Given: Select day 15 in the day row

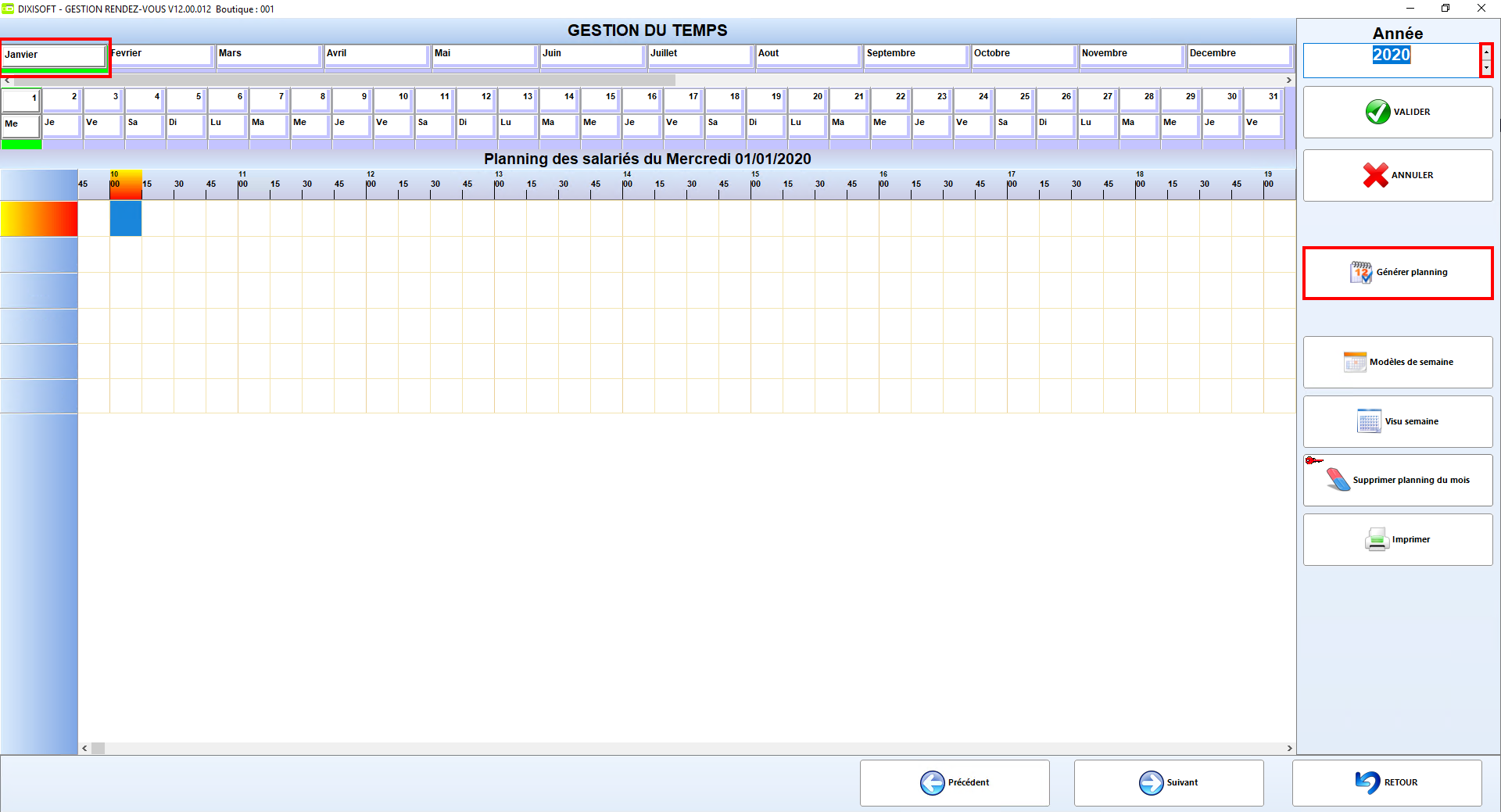Looking at the screenshot, I should coord(600,98).
